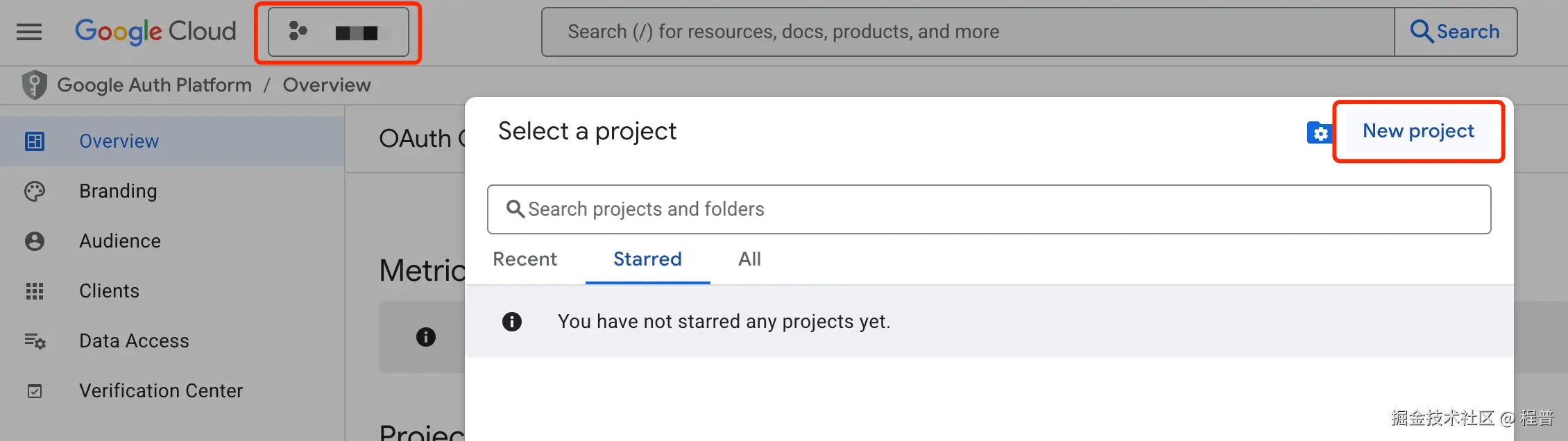Click the Search button in the top bar
Viewport: 1568px width, 441px height.
(1455, 31)
